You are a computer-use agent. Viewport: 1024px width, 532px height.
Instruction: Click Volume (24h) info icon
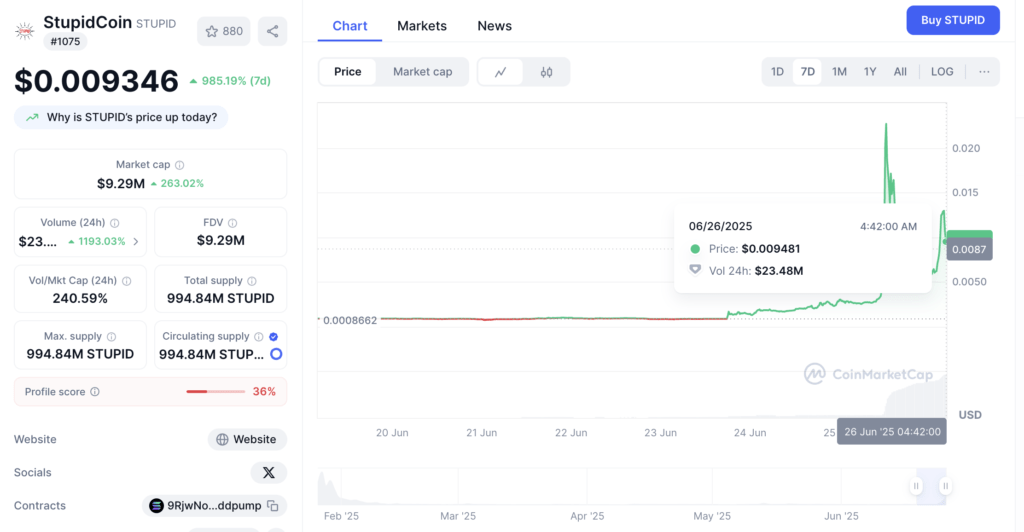[x=115, y=223]
